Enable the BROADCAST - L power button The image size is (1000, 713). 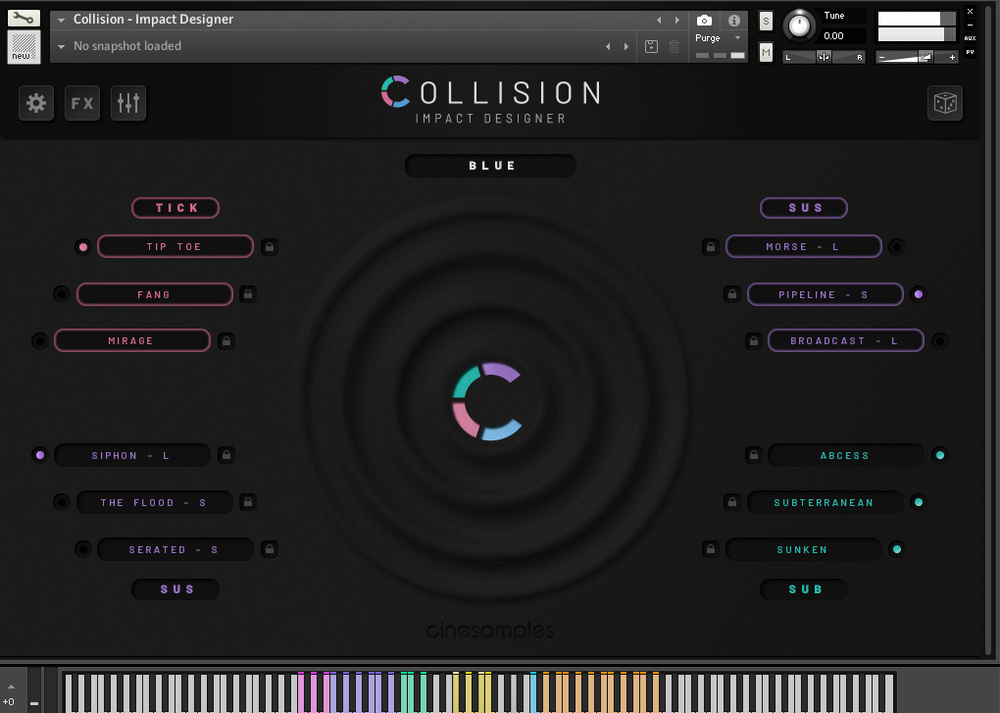pyautogui.click(x=939, y=341)
